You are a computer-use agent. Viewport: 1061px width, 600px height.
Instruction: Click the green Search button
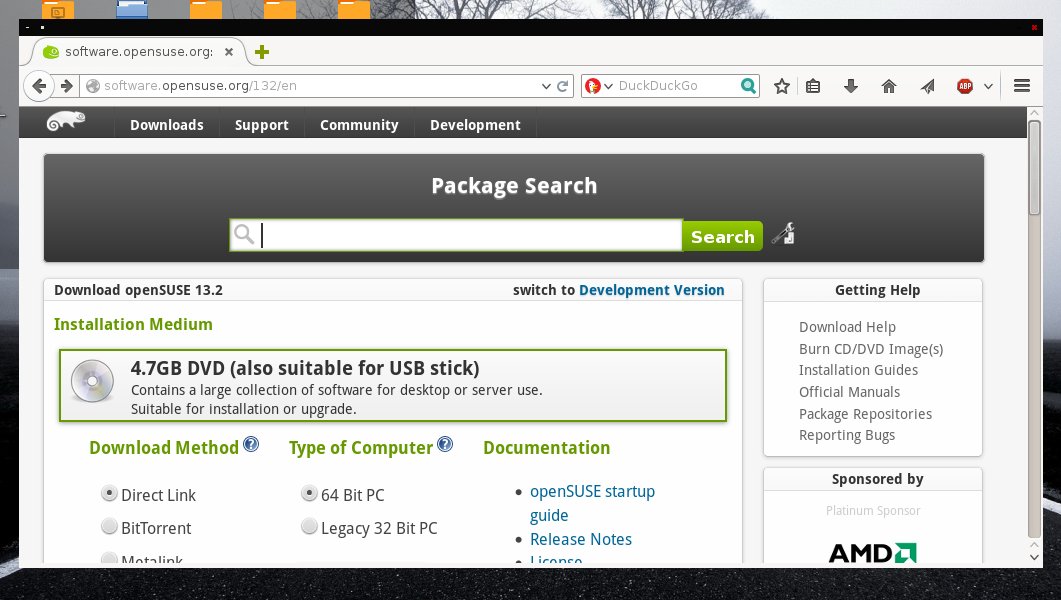pyautogui.click(x=722, y=236)
